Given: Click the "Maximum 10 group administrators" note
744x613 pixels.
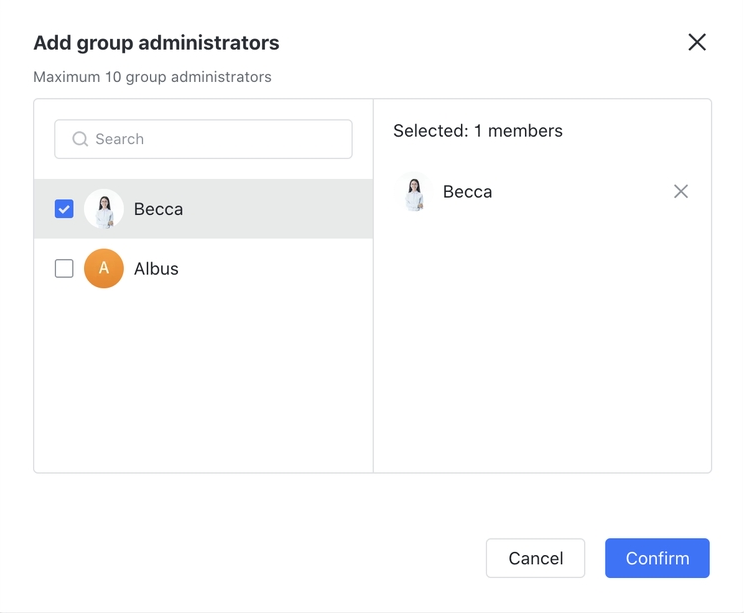Looking at the screenshot, I should coord(152,77).
